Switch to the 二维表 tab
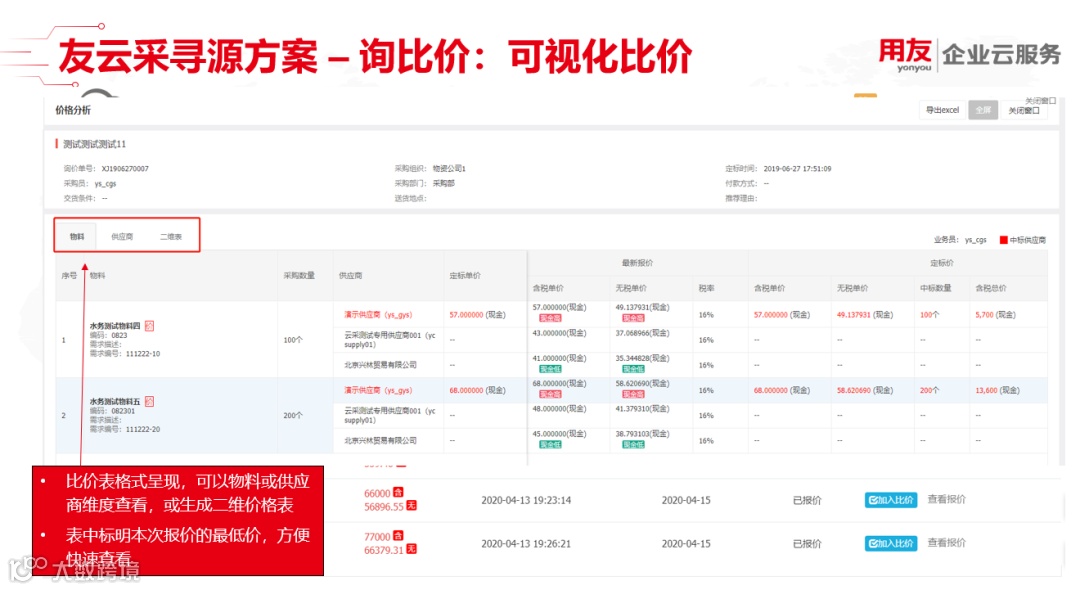 pyautogui.click(x=171, y=236)
